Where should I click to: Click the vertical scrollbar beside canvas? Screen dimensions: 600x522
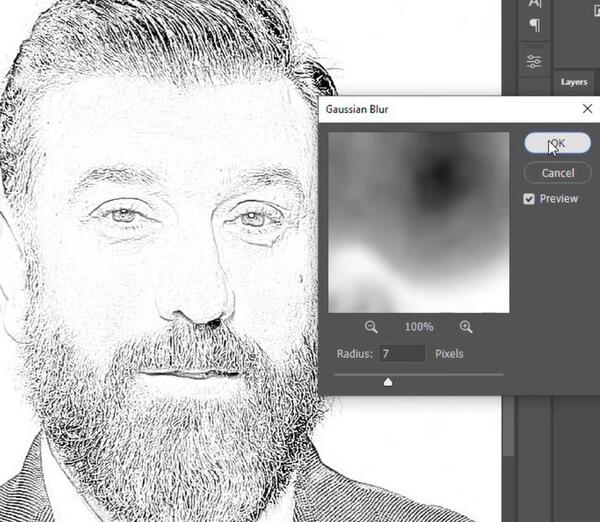coord(508,426)
